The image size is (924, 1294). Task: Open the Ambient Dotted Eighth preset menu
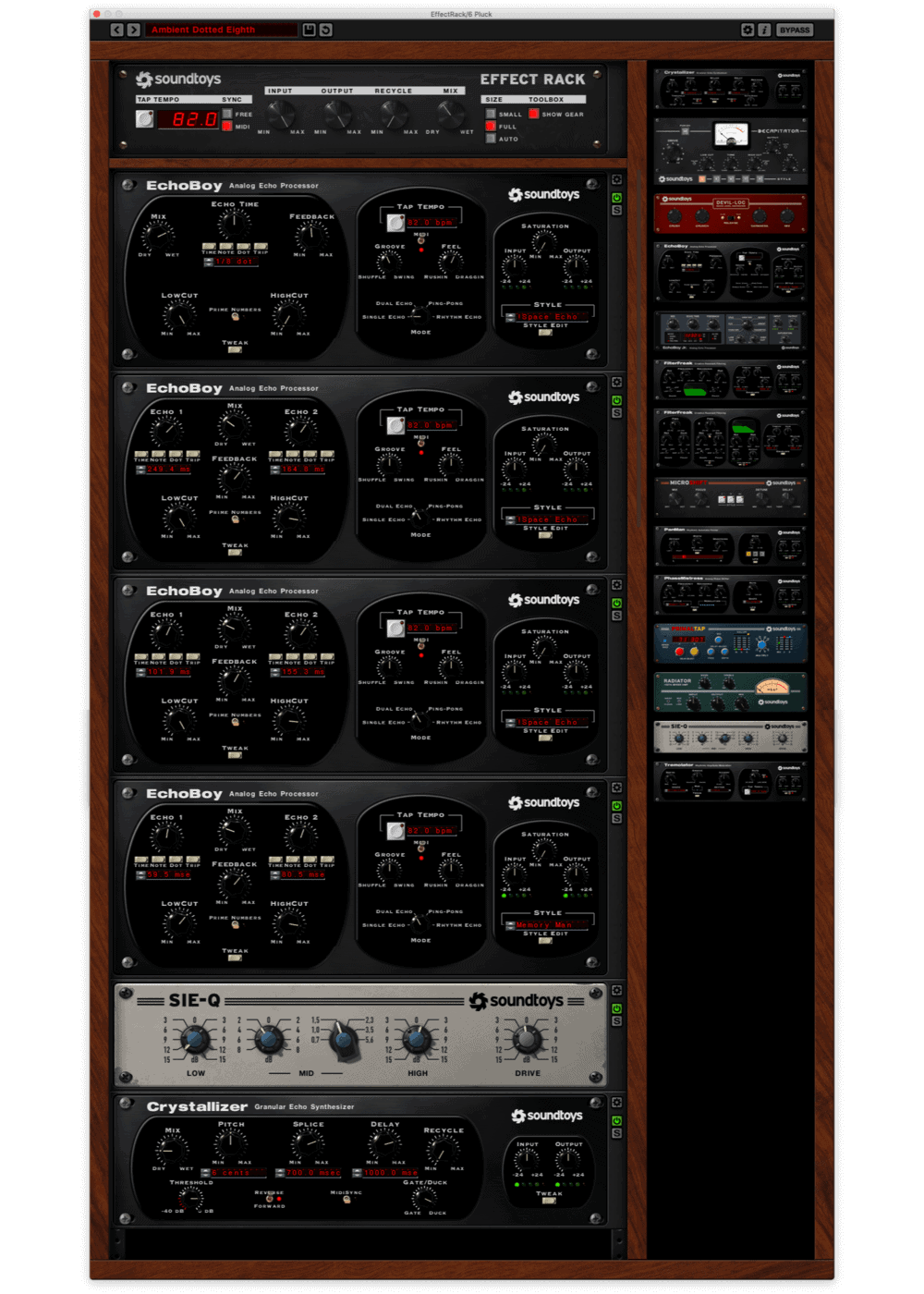coord(222,30)
